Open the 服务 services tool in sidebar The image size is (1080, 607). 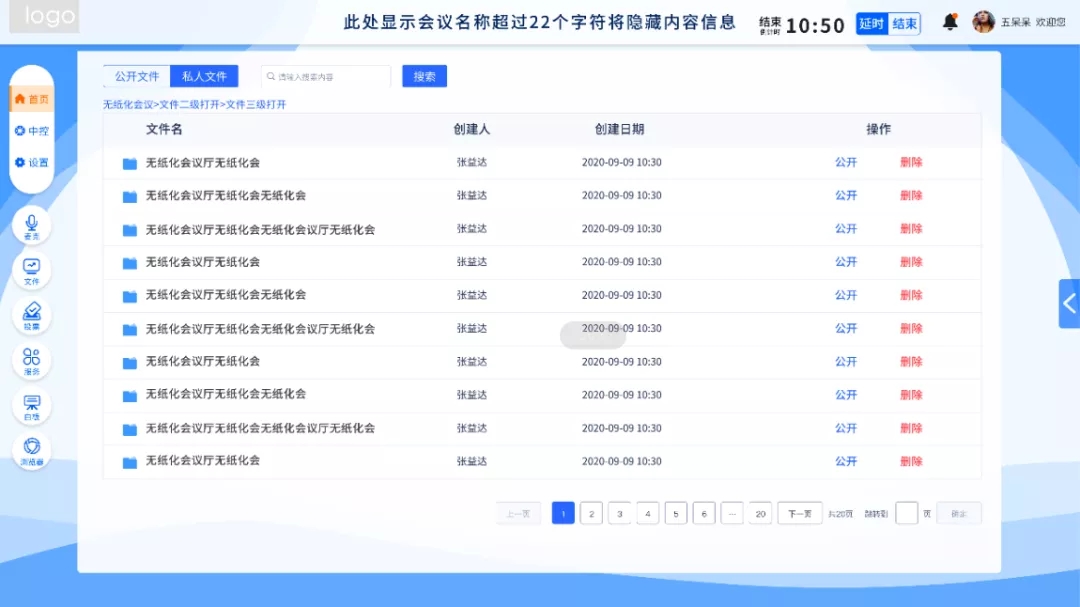[32, 361]
